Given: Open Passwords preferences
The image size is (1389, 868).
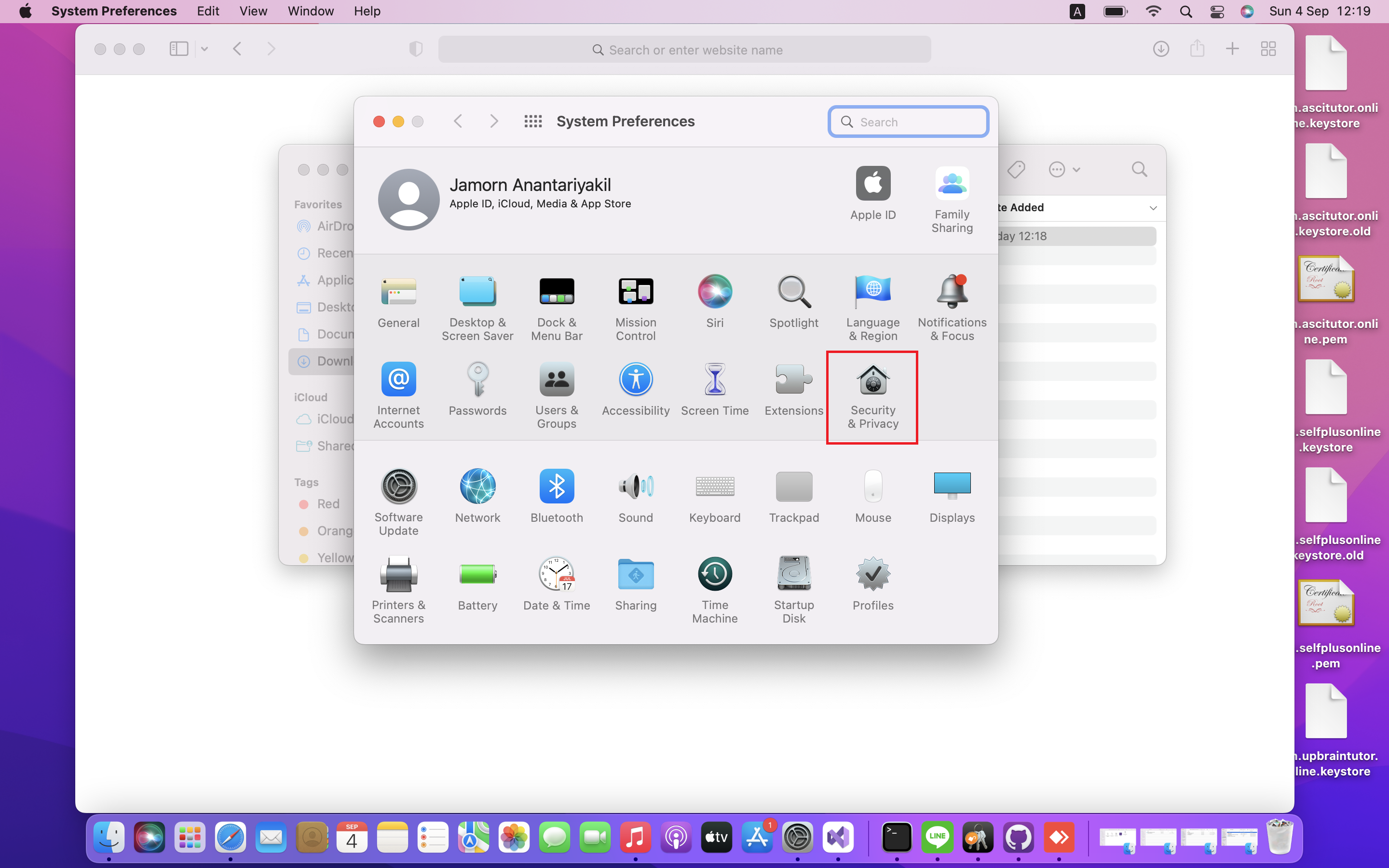Looking at the screenshot, I should (x=477, y=390).
